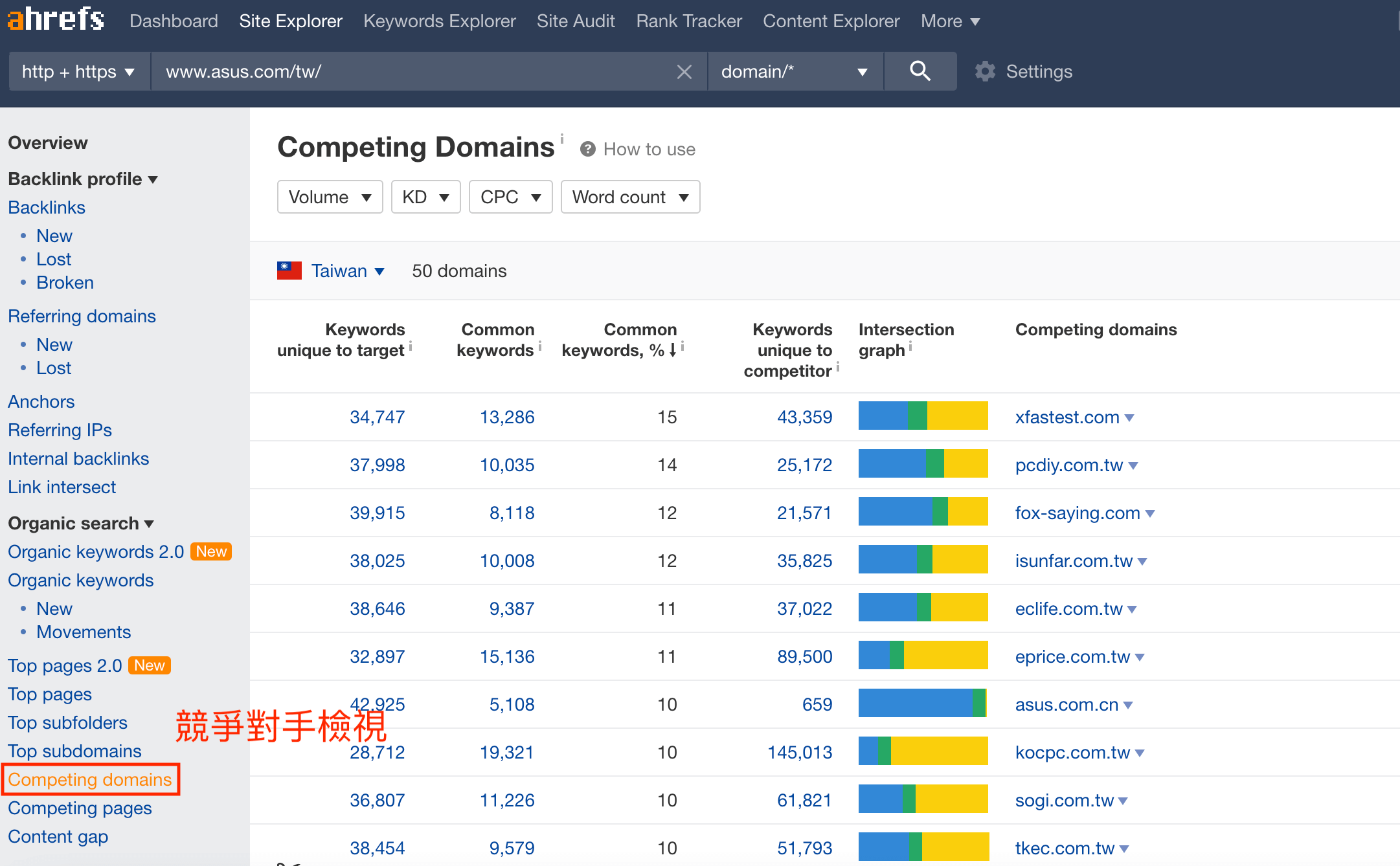This screenshot has height=866, width=1400.
Task: Open the Volume filter dropdown
Action: coord(330,197)
